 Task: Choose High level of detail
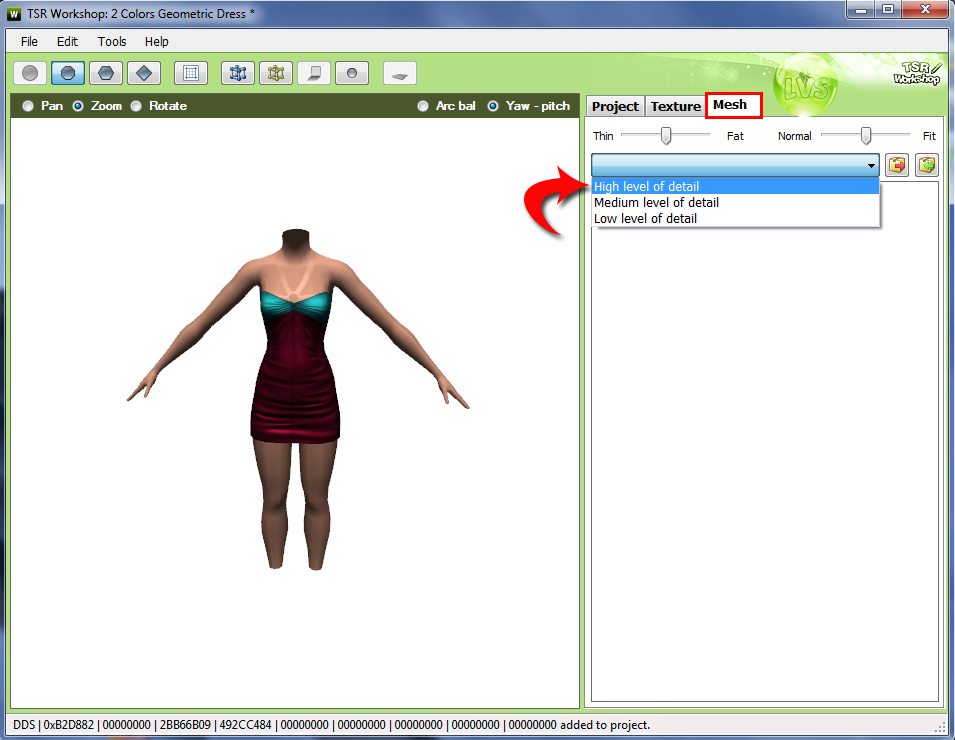[x=735, y=186]
